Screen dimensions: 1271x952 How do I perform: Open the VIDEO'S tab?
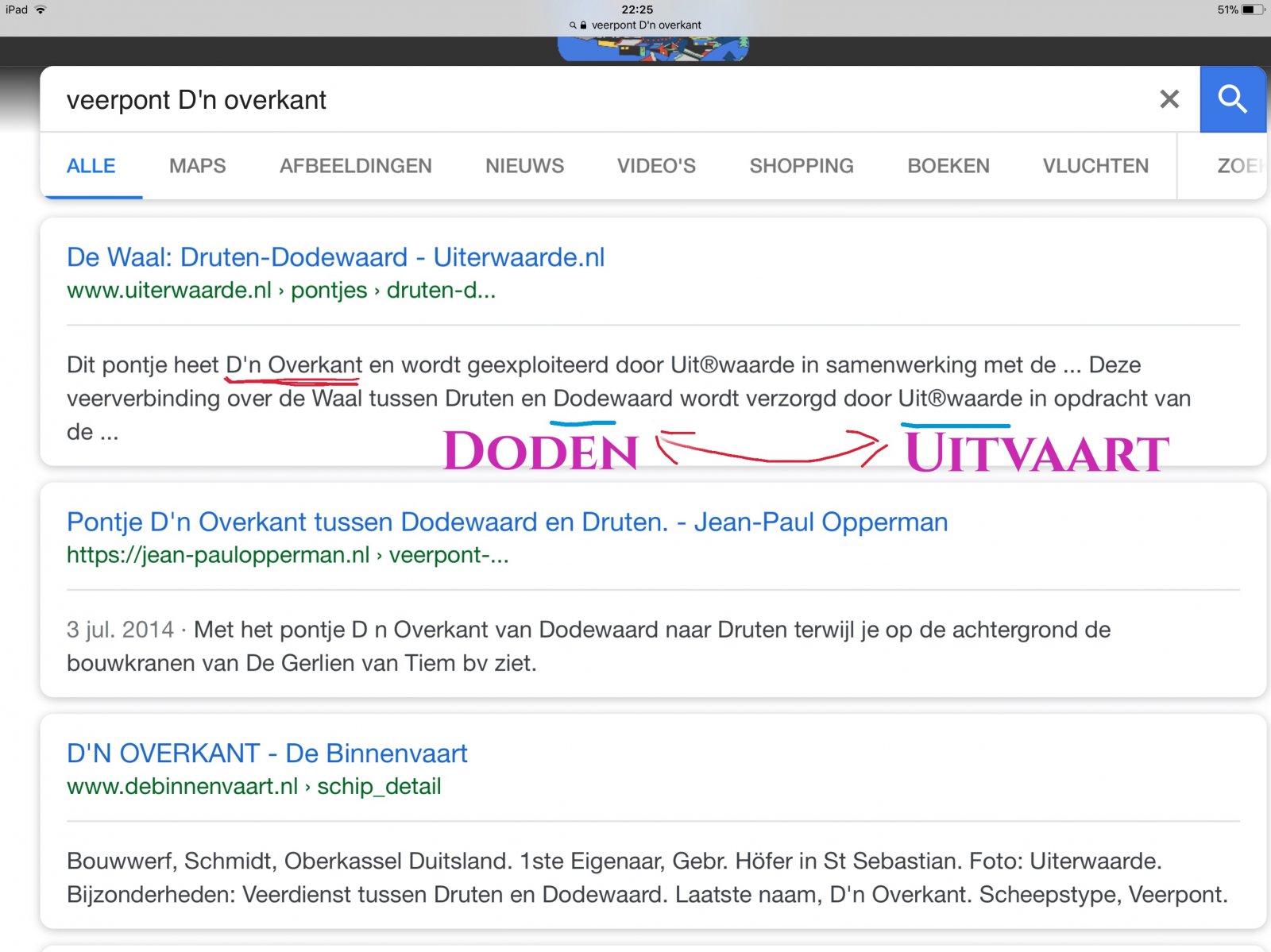point(657,166)
